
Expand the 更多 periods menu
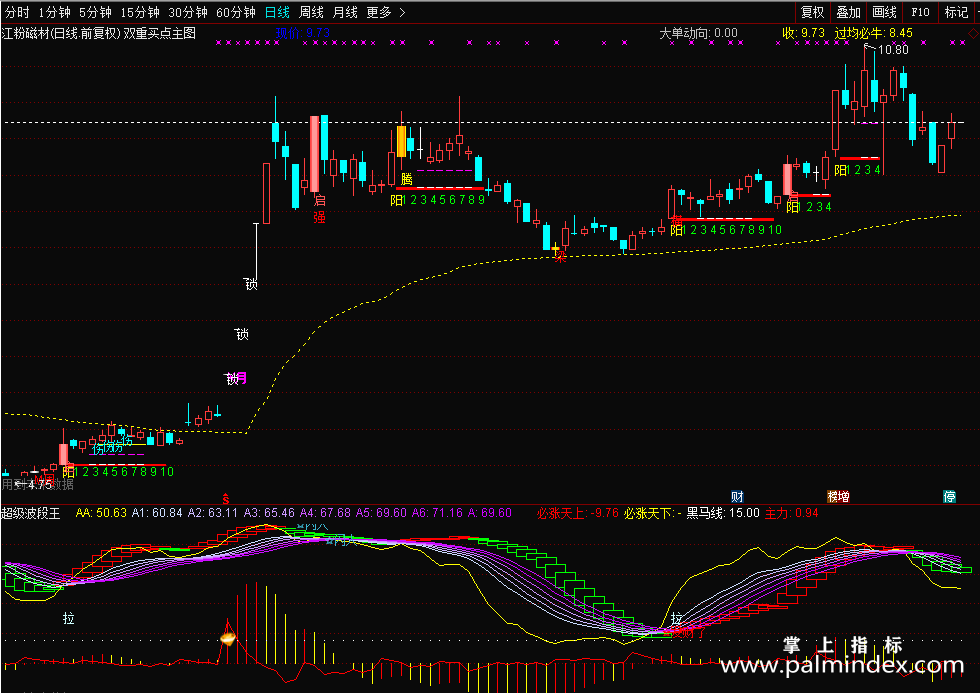(x=385, y=12)
